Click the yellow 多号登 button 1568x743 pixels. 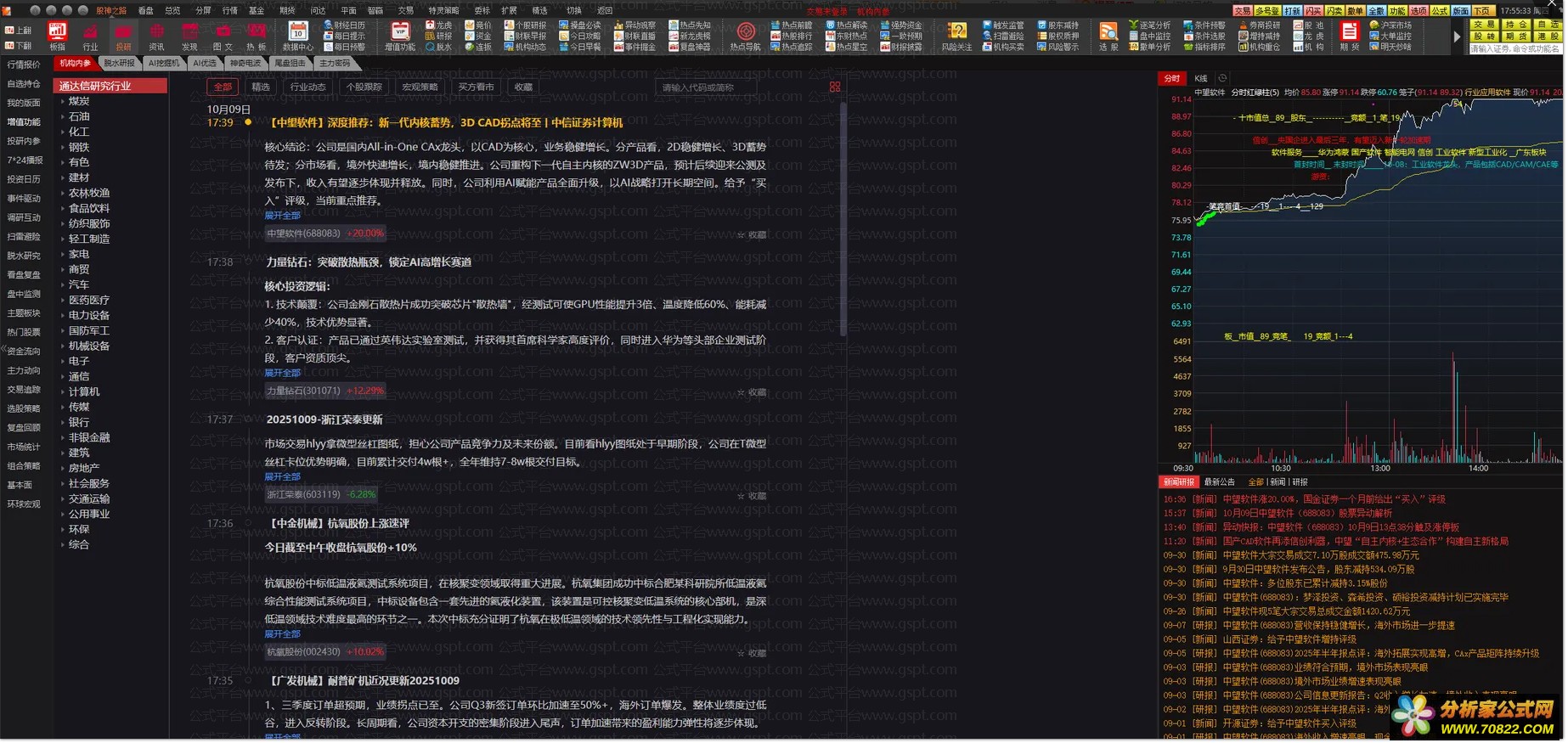[x=1267, y=11]
